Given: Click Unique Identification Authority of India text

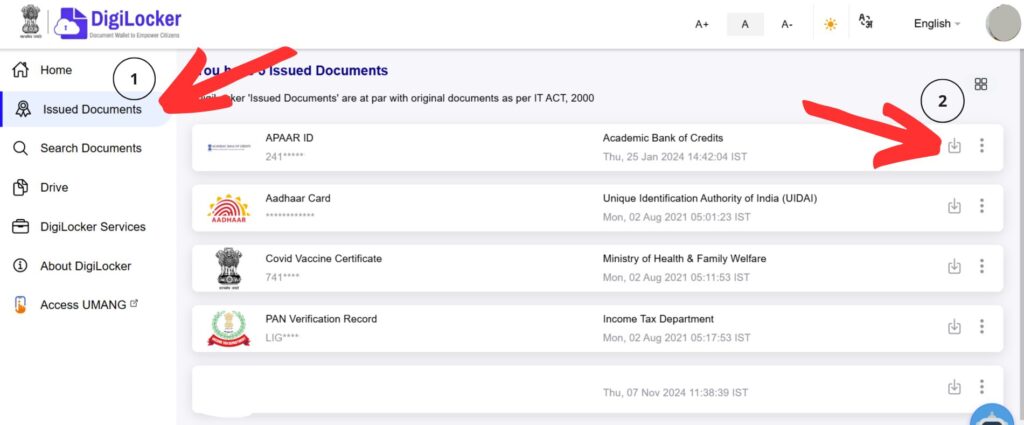Looking at the screenshot, I should 710,198.
